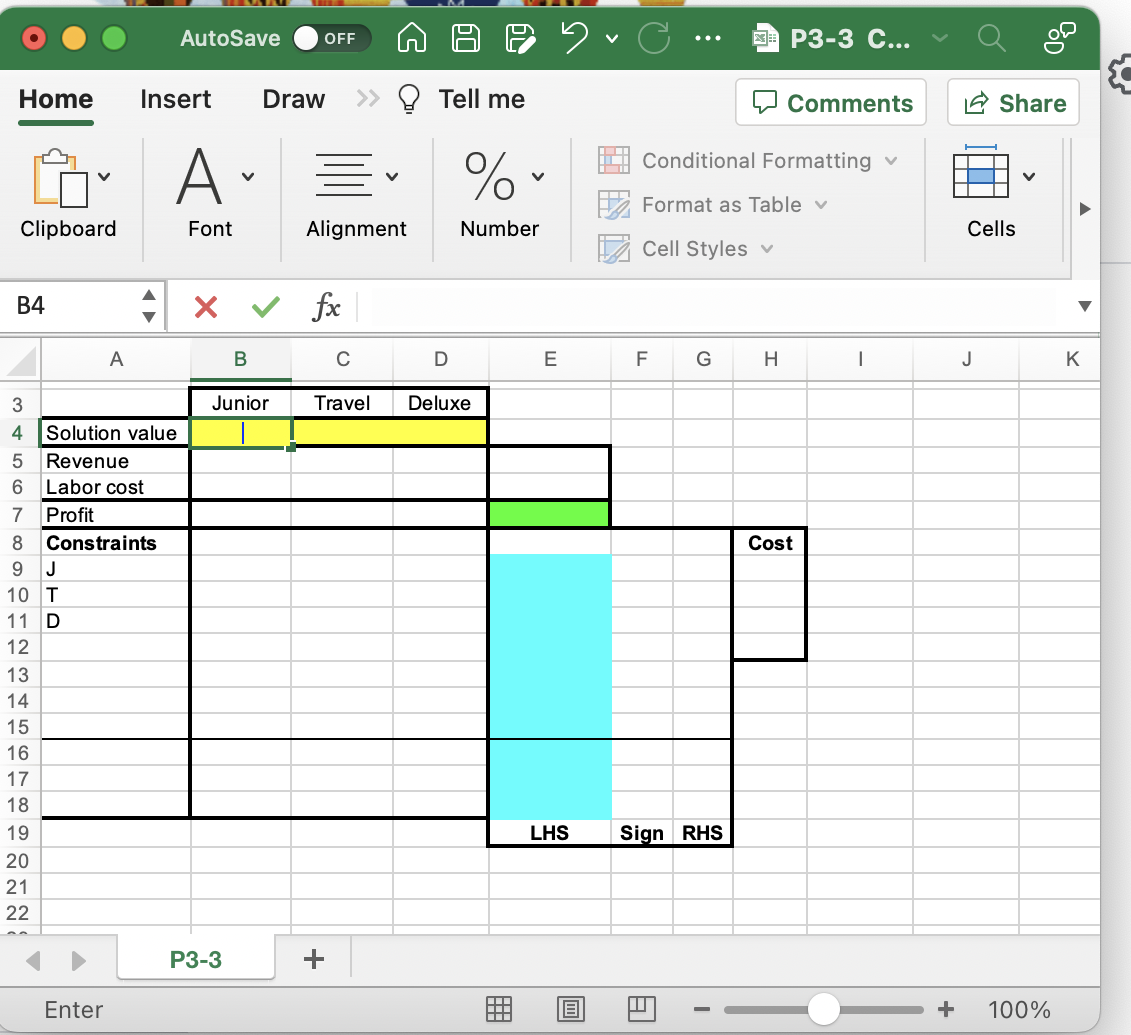Expand the formula bar arrow

point(1084,307)
